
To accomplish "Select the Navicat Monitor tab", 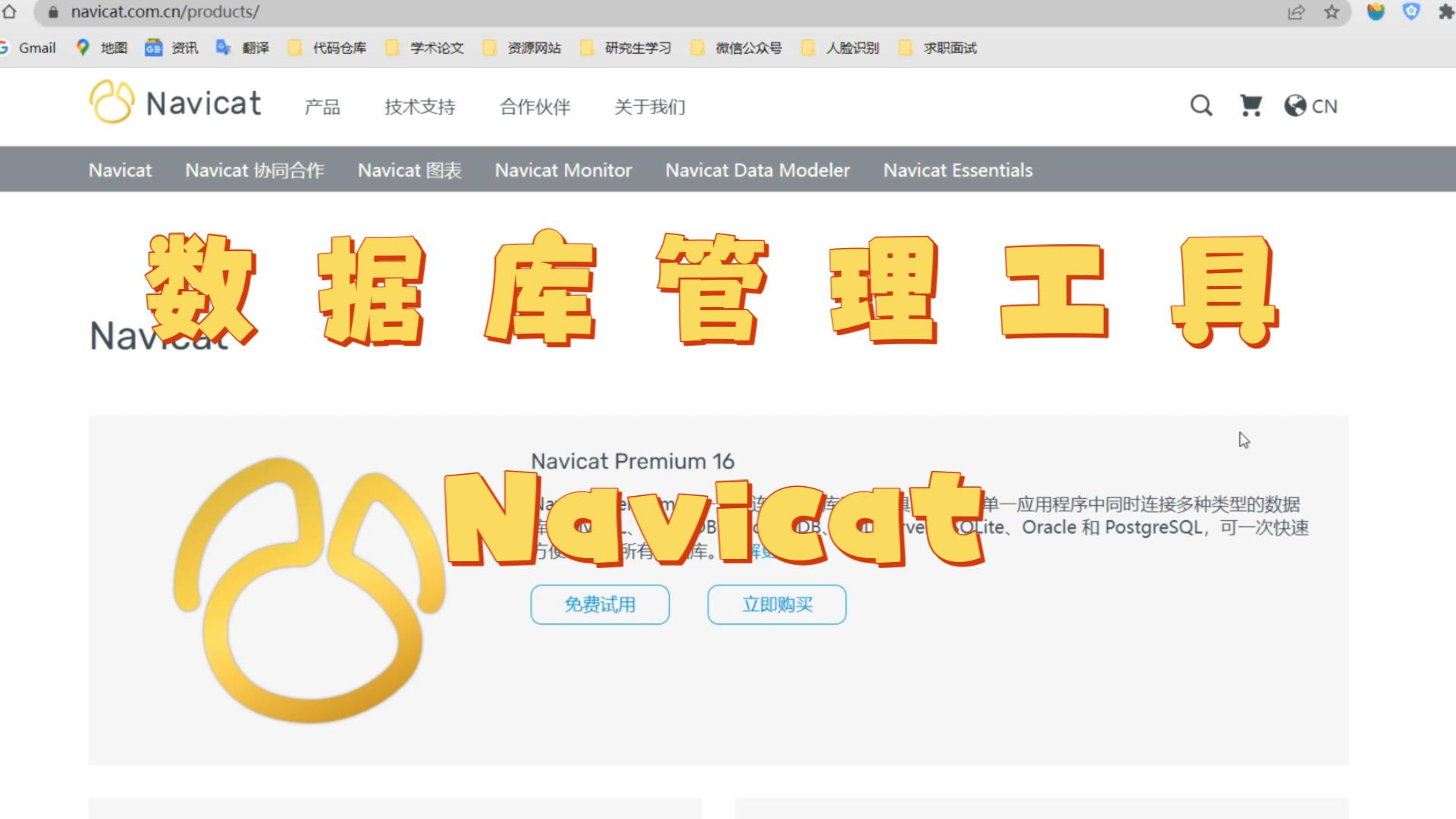I will 563,170.
